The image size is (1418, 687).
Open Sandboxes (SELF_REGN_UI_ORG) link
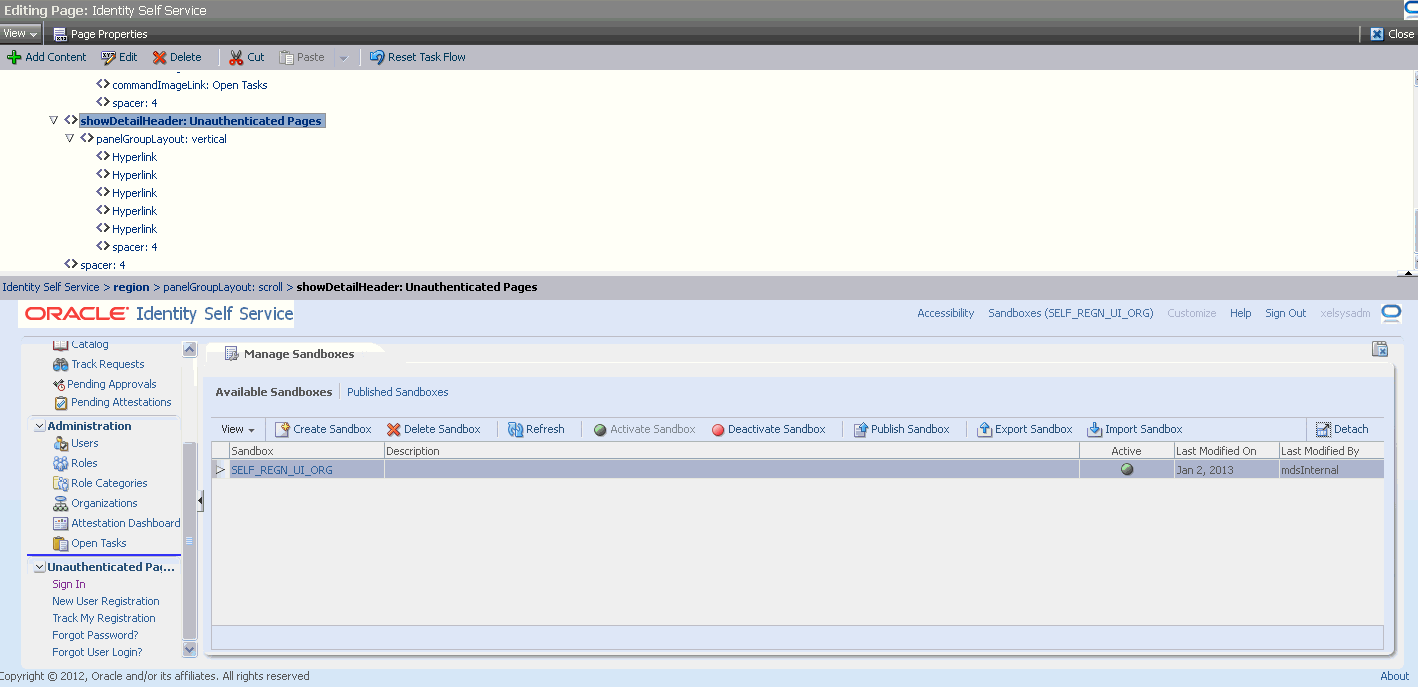pyautogui.click(x=1070, y=313)
